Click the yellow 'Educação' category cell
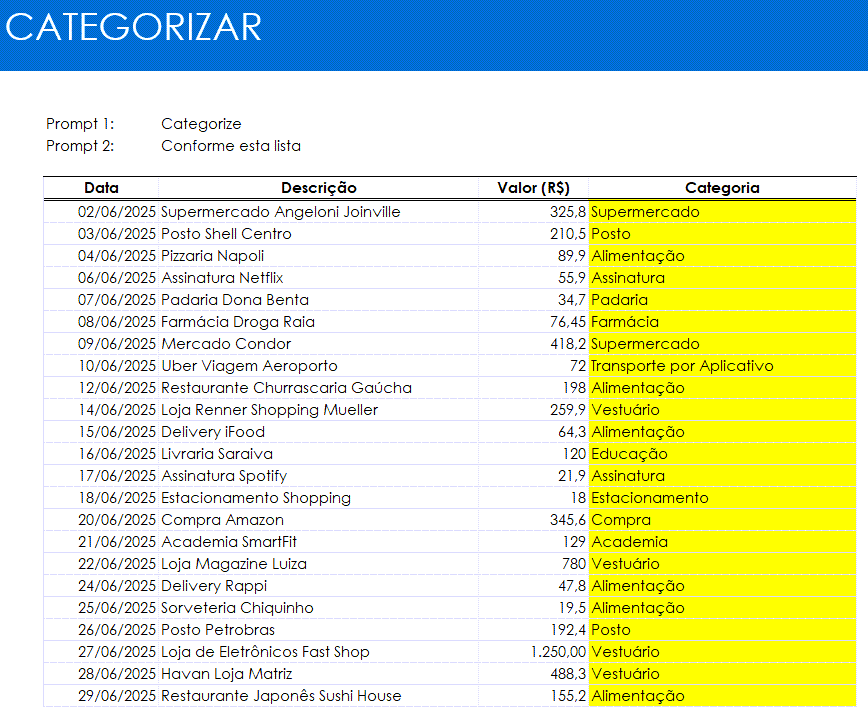The width and height of the screenshot is (868, 716). pyautogui.click(x=629, y=454)
